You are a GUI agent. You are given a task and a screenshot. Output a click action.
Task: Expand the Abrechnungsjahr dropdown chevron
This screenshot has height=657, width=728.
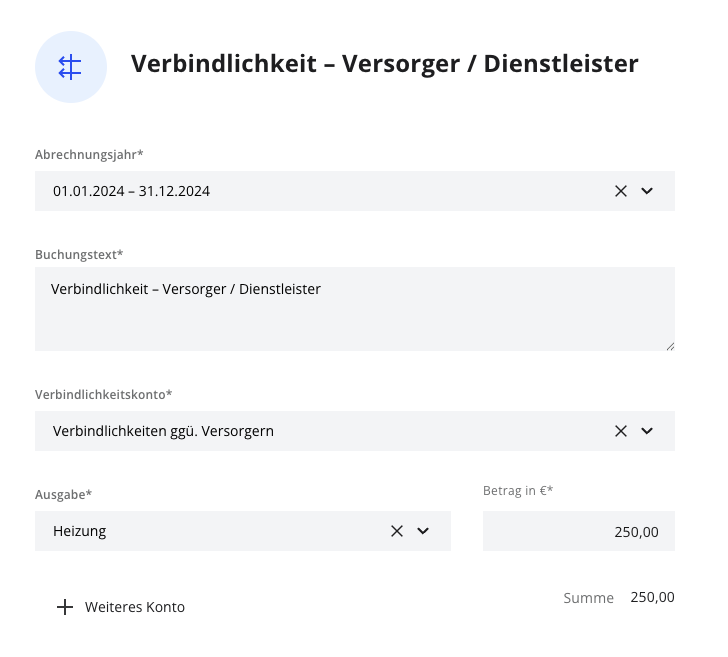647,191
